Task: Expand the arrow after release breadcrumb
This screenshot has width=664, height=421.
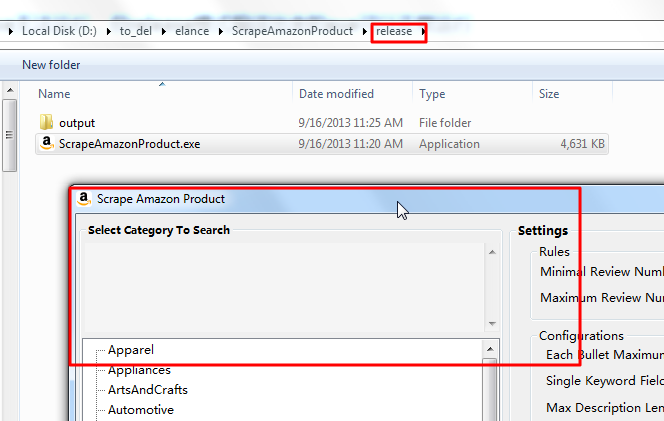Action: coord(423,31)
